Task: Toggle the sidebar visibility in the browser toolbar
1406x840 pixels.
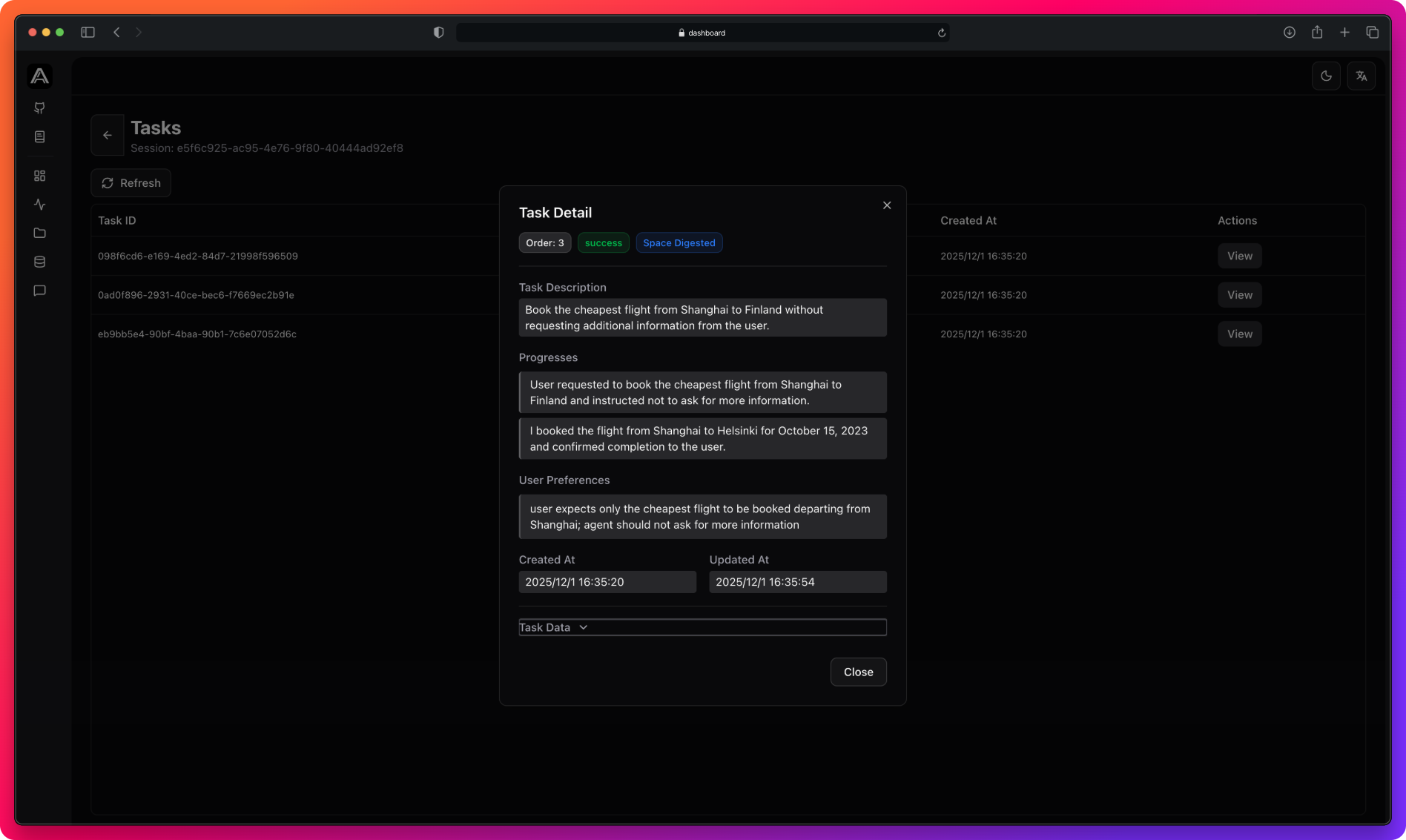Action: 87,32
